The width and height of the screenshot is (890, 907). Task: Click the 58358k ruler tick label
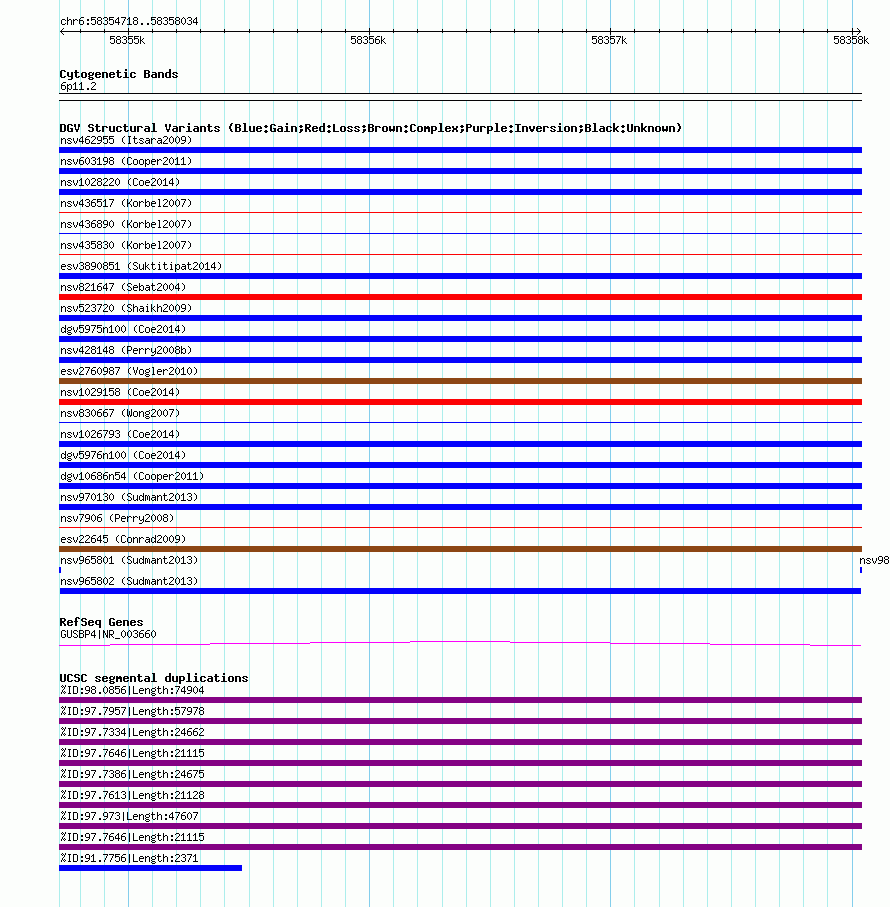(851, 40)
